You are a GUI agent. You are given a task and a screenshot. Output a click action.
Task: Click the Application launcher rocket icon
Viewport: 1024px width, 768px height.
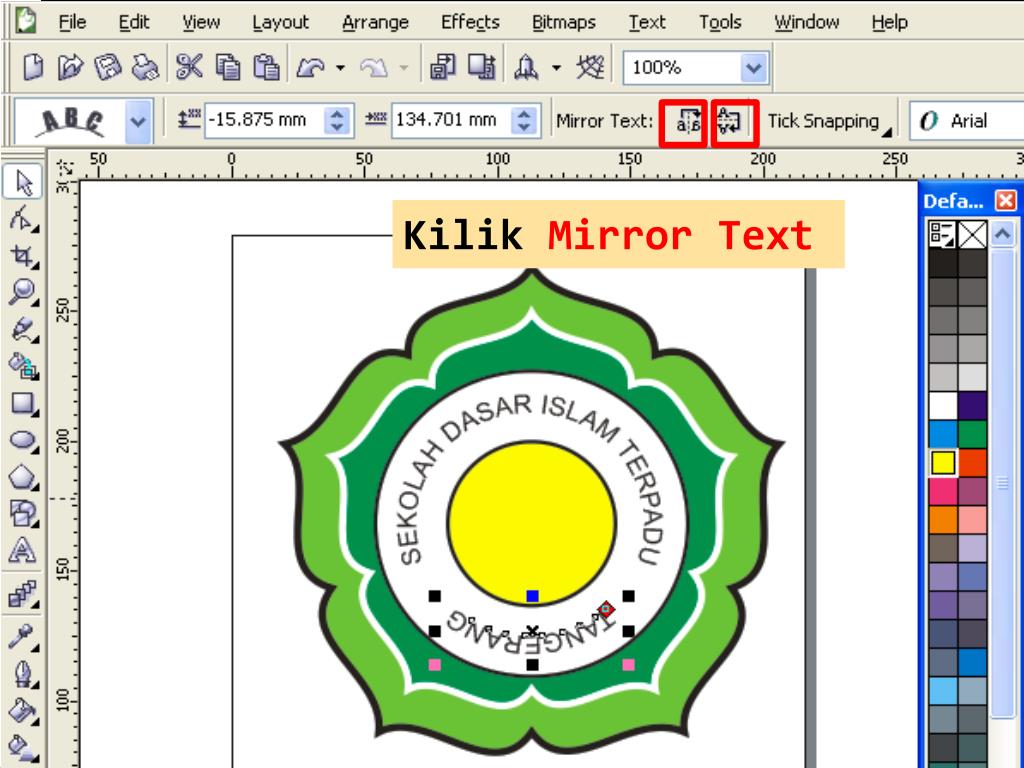tap(526, 67)
